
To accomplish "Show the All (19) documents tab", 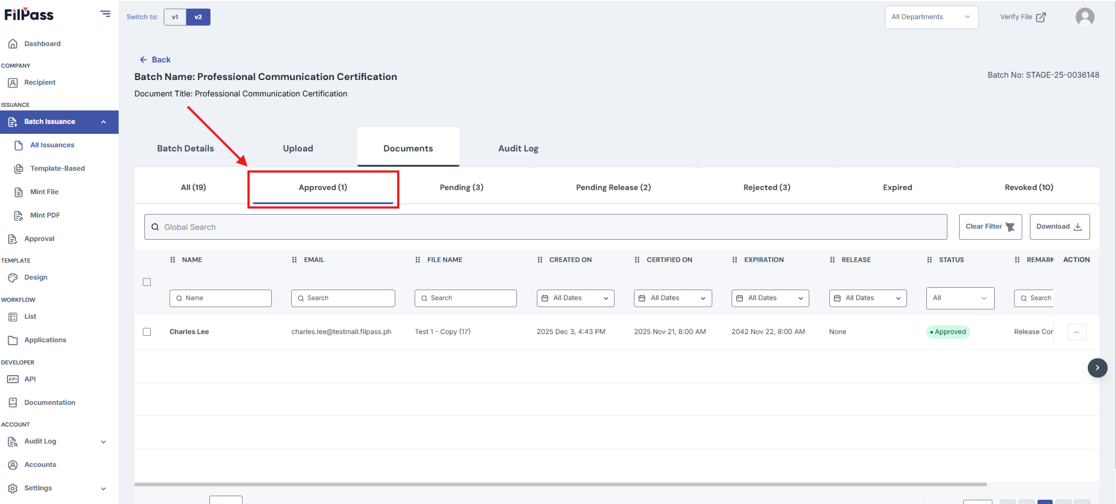I will click(194, 188).
